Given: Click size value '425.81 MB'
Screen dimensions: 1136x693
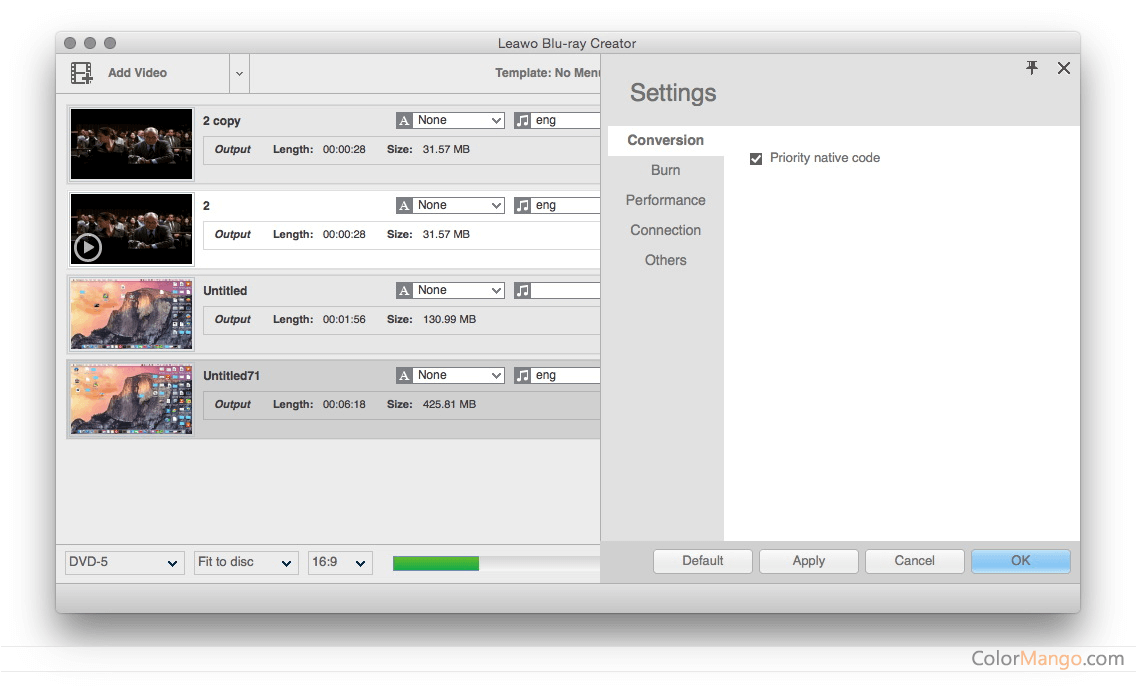Looking at the screenshot, I should [x=449, y=405].
